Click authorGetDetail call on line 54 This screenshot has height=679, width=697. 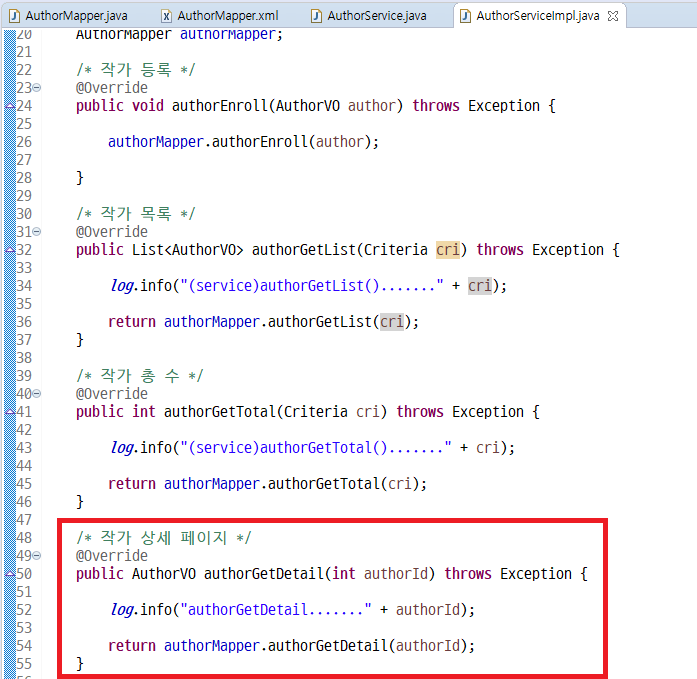(x=328, y=646)
